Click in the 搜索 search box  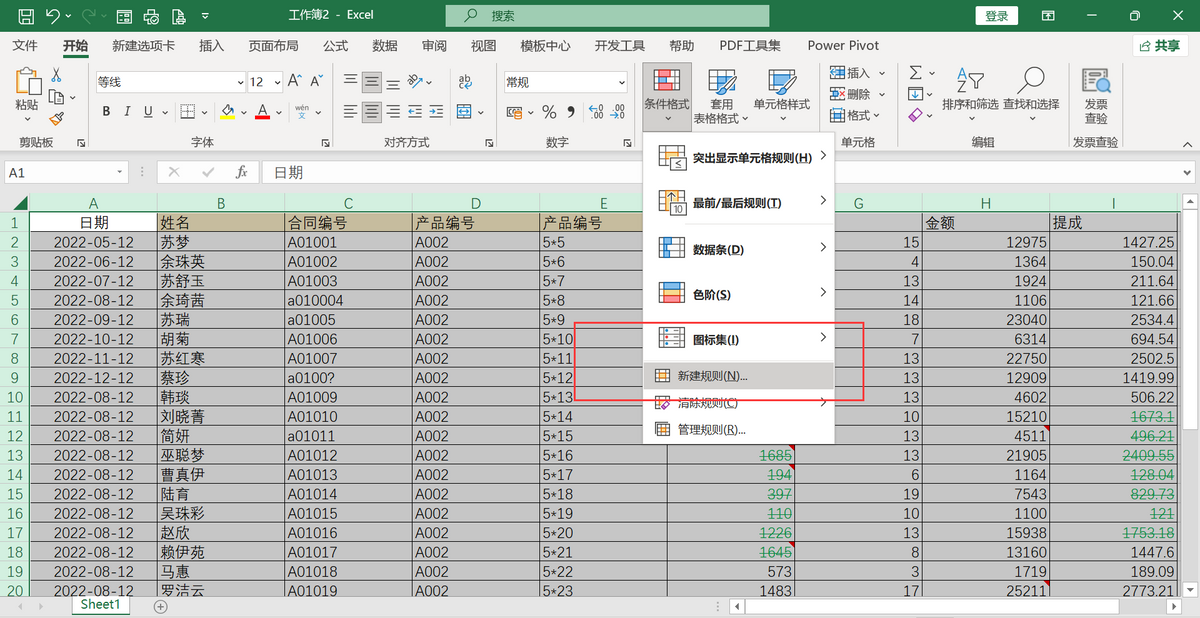click(607, 16)
